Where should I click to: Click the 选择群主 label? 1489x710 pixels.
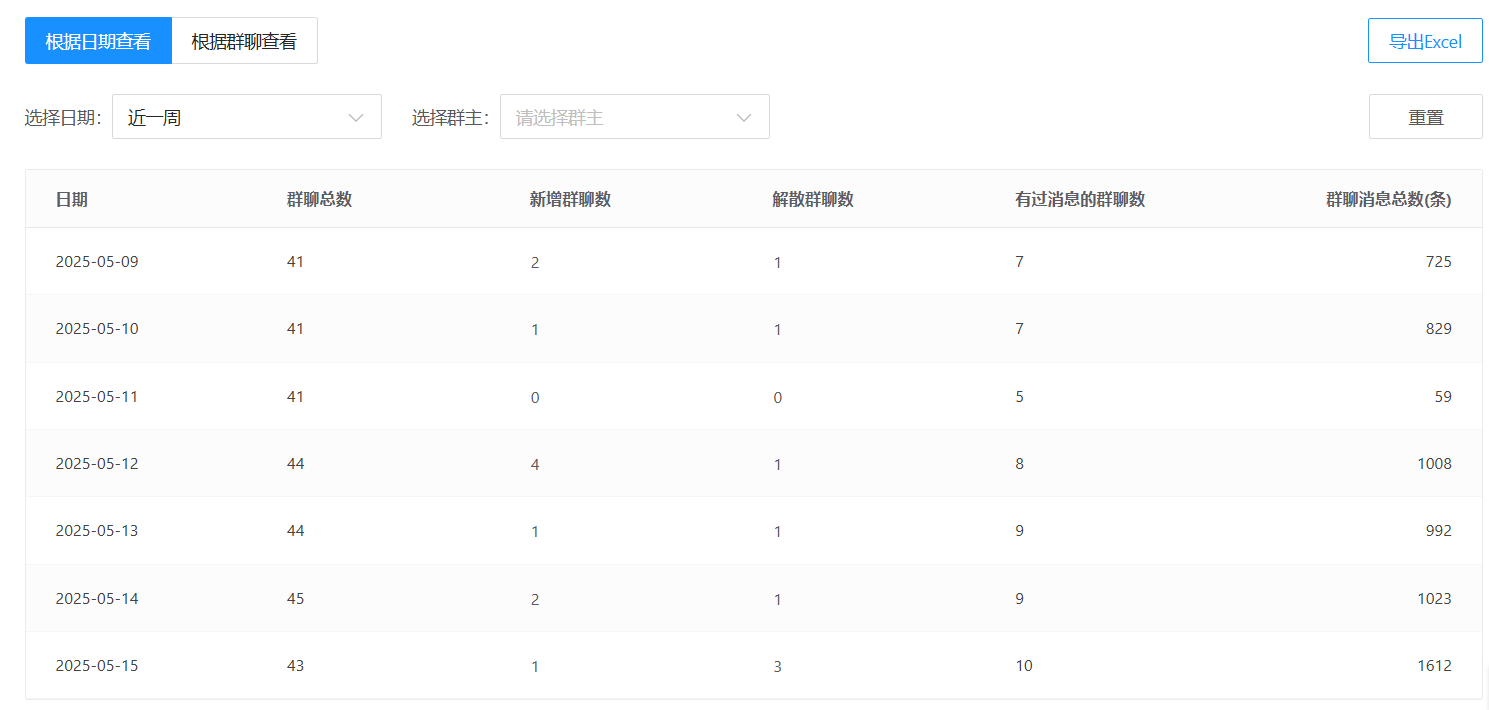click(x=451, y=118)
